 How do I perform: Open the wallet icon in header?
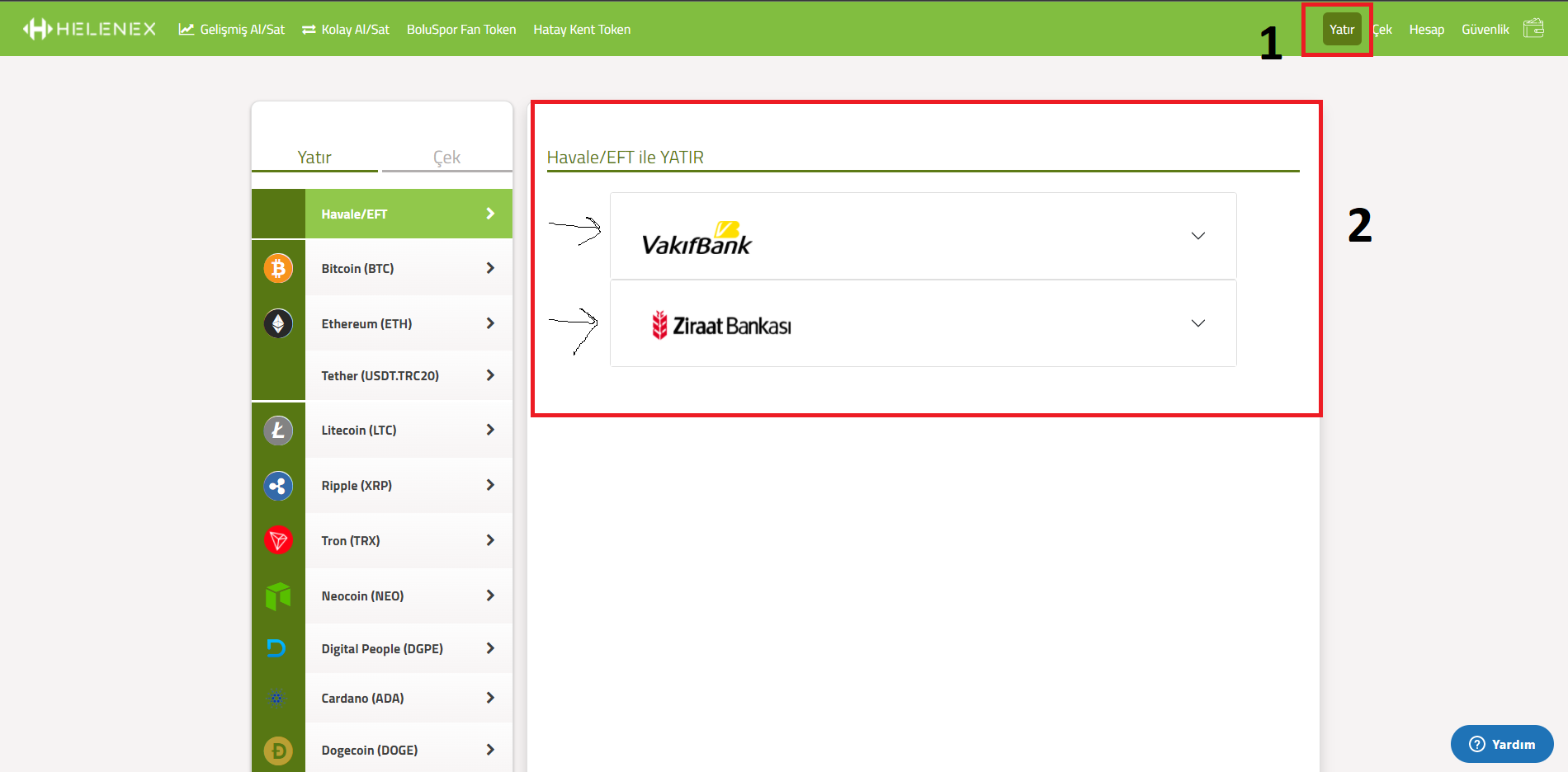1533,29
